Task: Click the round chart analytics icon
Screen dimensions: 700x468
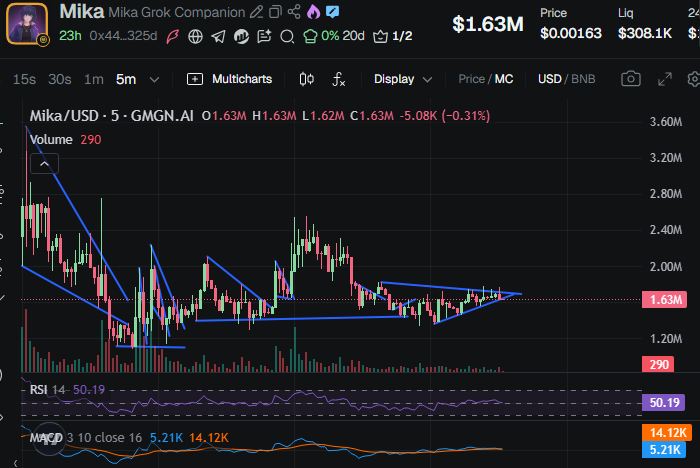Action: [242, 36]
